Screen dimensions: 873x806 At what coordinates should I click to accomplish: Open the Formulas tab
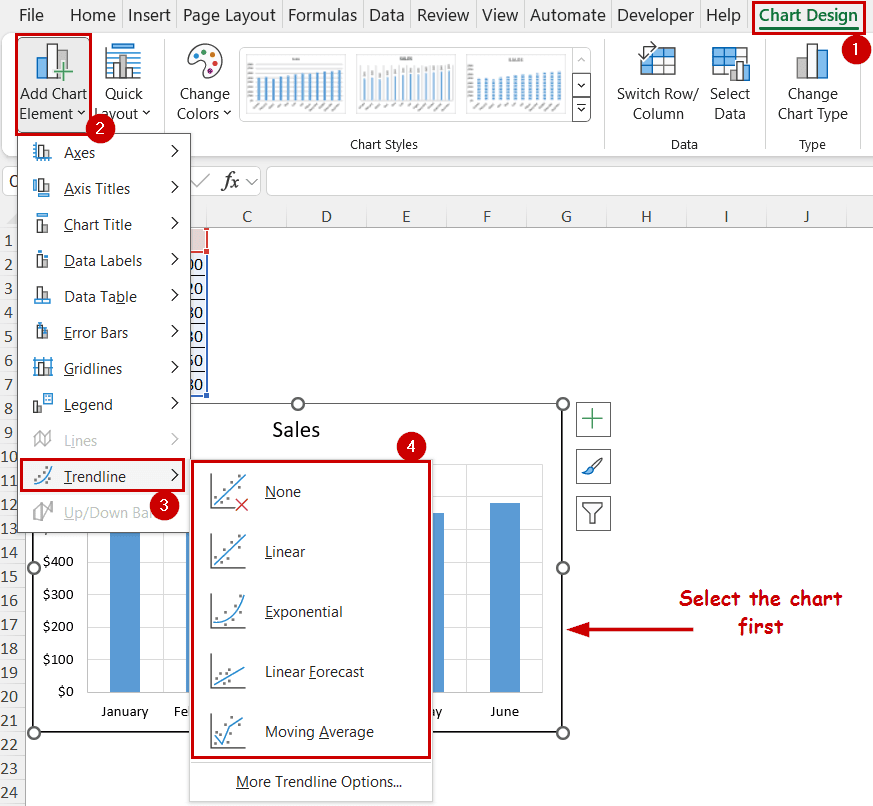tap(322, 15)
